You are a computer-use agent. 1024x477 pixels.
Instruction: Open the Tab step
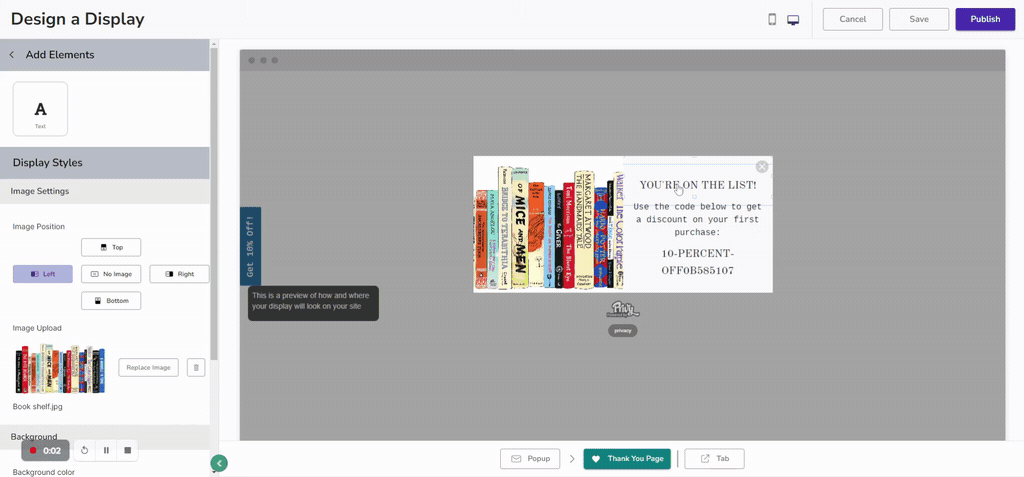tap(714, 459)
